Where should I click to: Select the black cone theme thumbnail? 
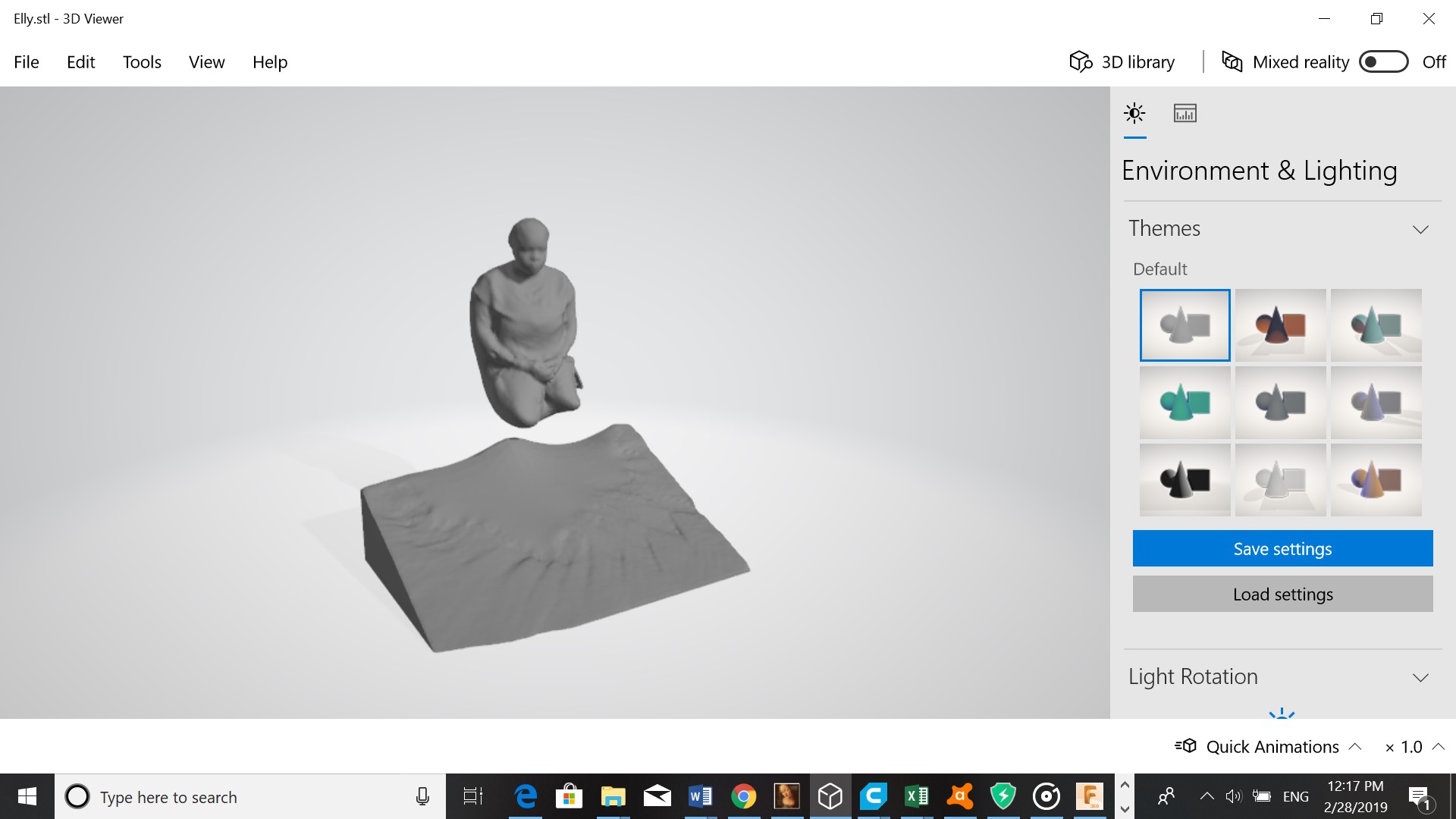pyautogui.click(x=1185, y=480)
